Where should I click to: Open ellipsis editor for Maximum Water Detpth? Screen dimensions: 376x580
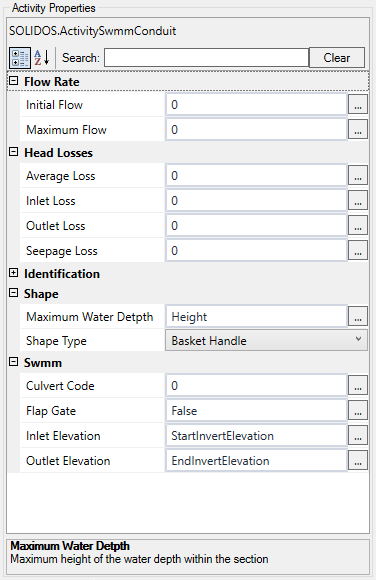pyautogui.click(x=358, y=317)
